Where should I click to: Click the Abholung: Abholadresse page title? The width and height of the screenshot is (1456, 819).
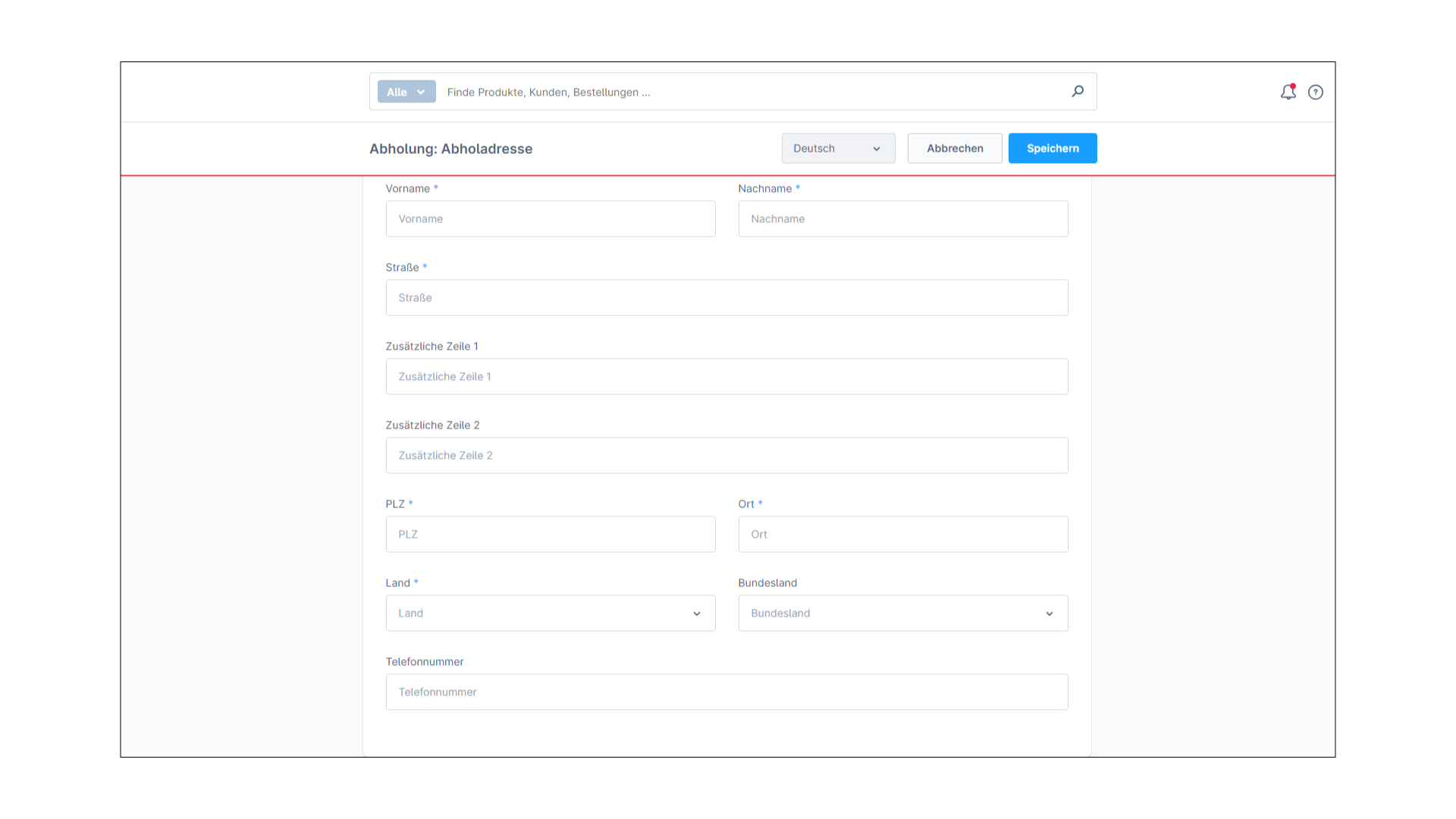pyautogui.click(x=450, y=149)
